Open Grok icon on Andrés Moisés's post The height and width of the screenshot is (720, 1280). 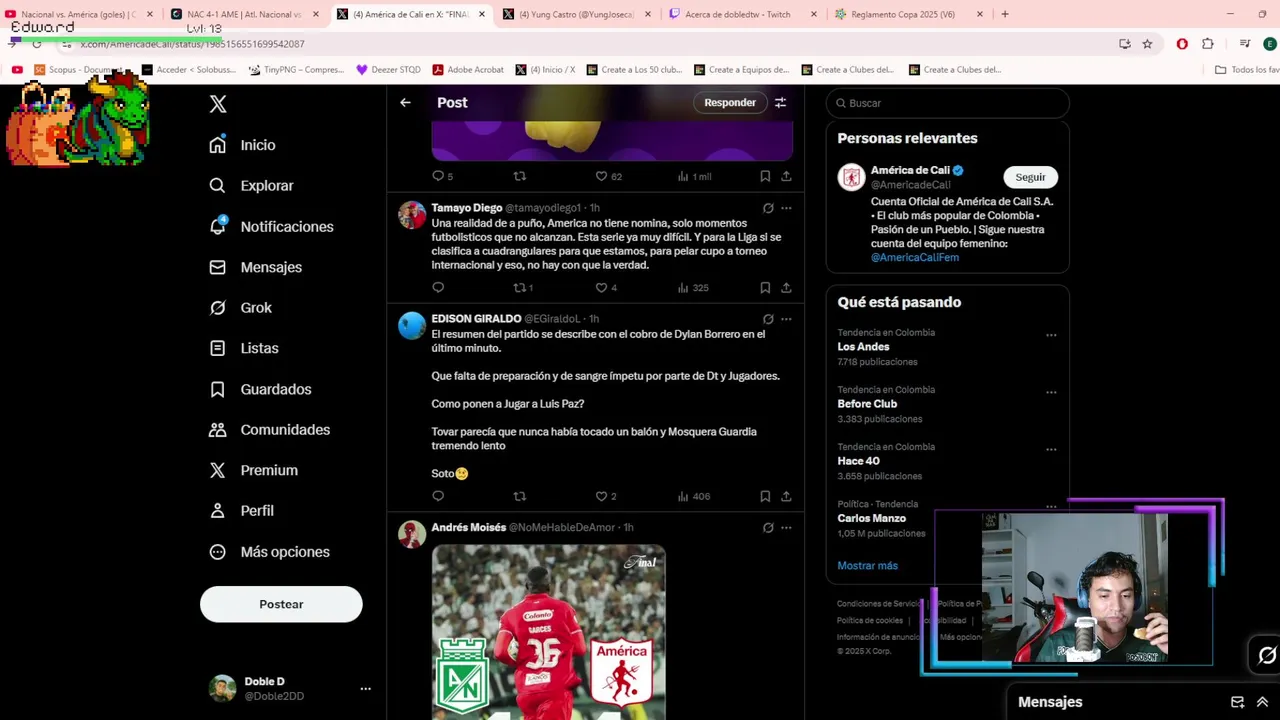768,527
